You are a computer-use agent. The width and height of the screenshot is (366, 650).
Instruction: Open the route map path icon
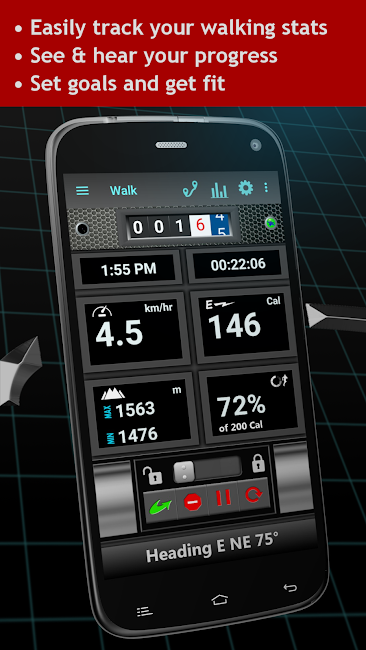pyautogui.click(x=190, y=189)
